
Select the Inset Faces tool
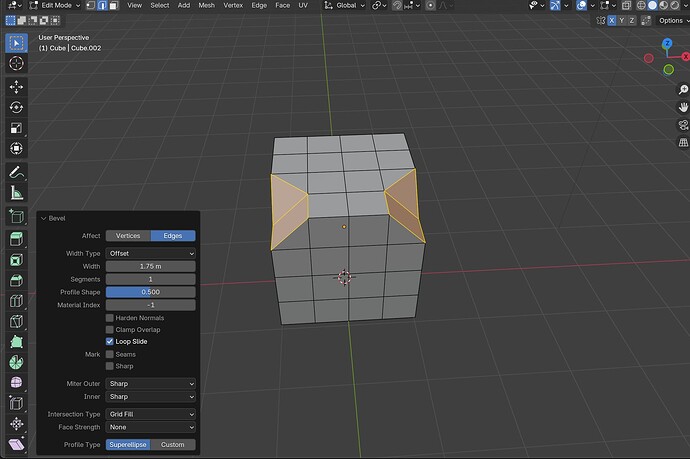(x=16, y=260)
